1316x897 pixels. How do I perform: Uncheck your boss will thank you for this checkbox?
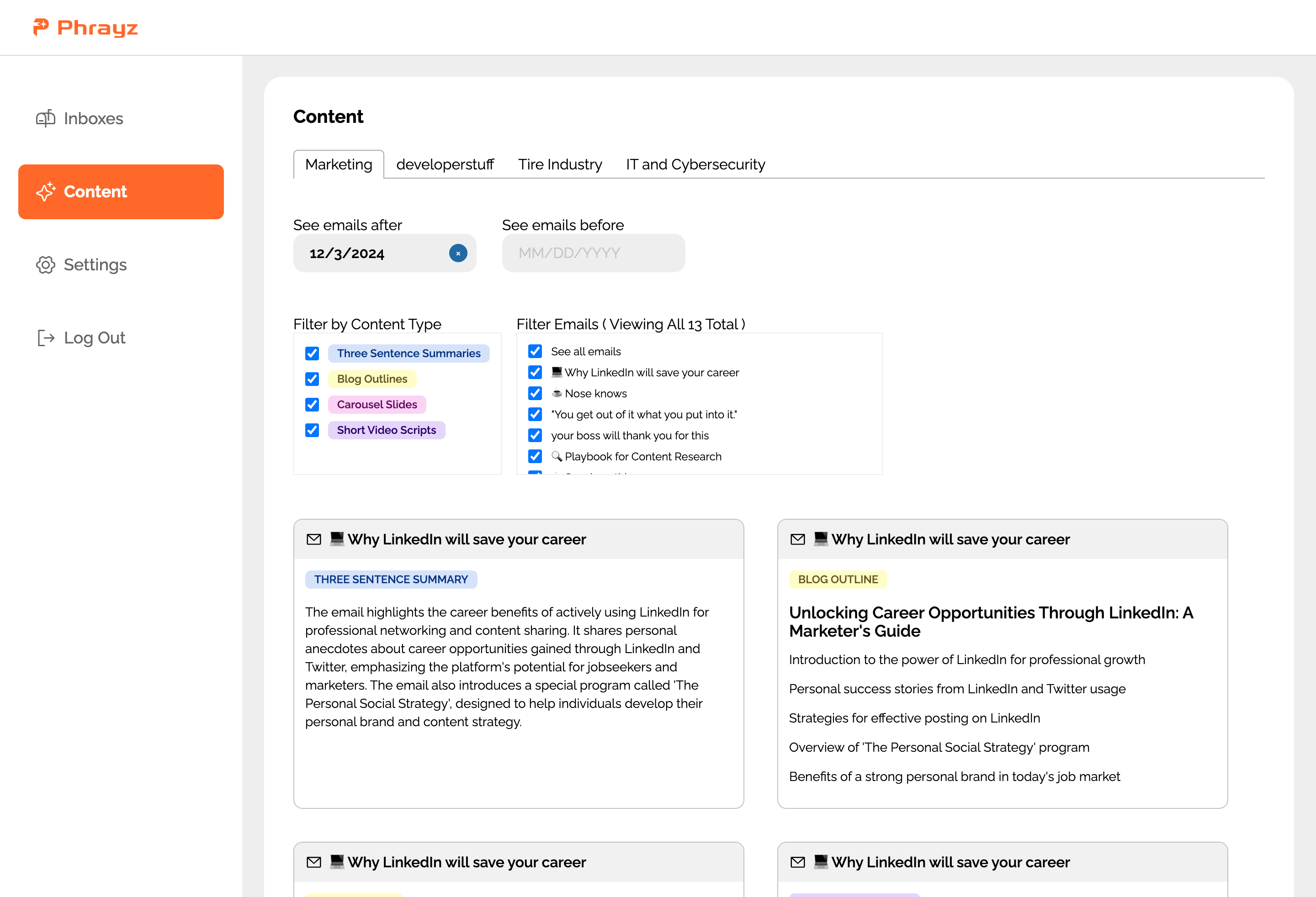535,435
